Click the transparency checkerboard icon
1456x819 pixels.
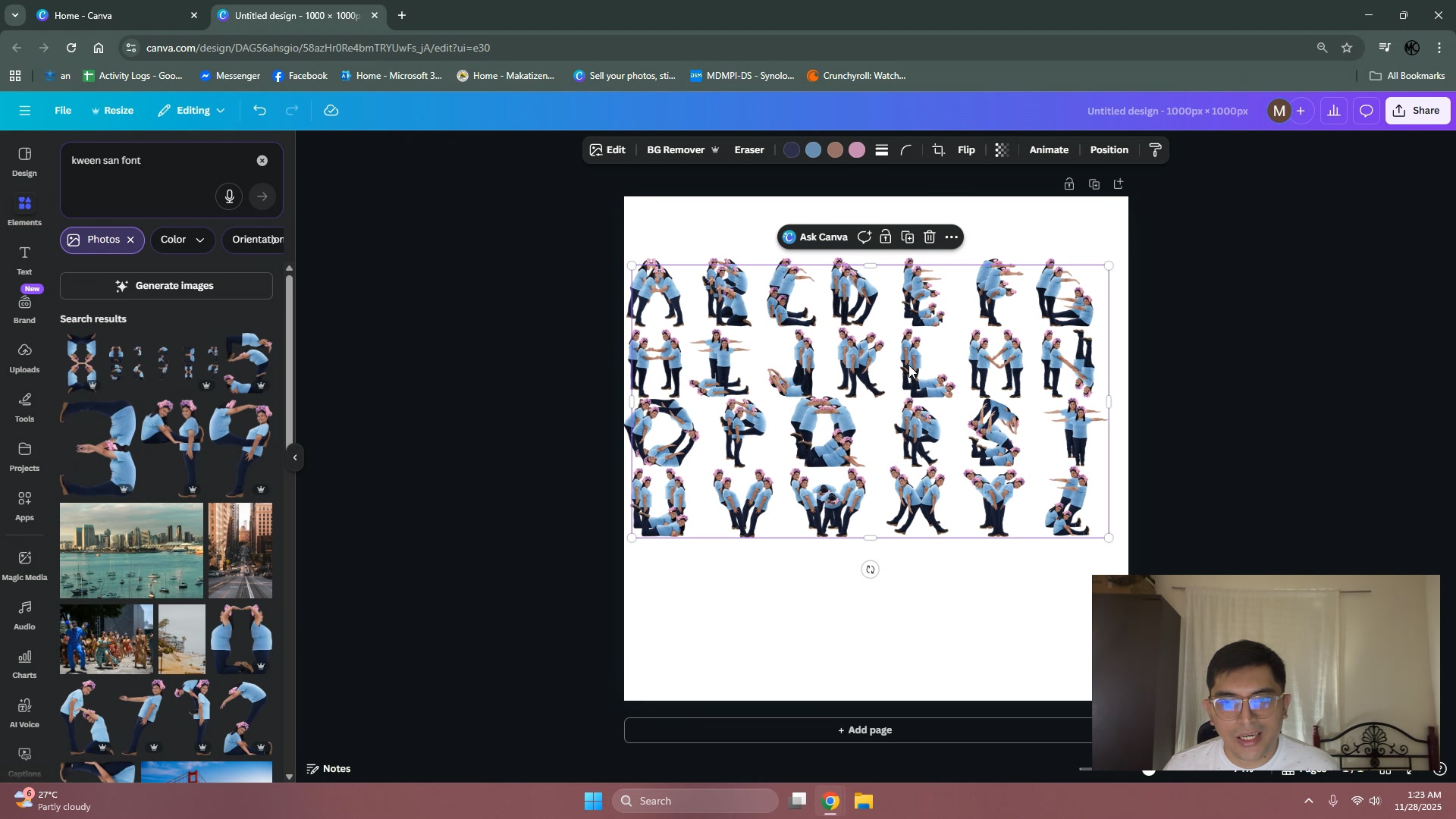(x=1001, y=150)
